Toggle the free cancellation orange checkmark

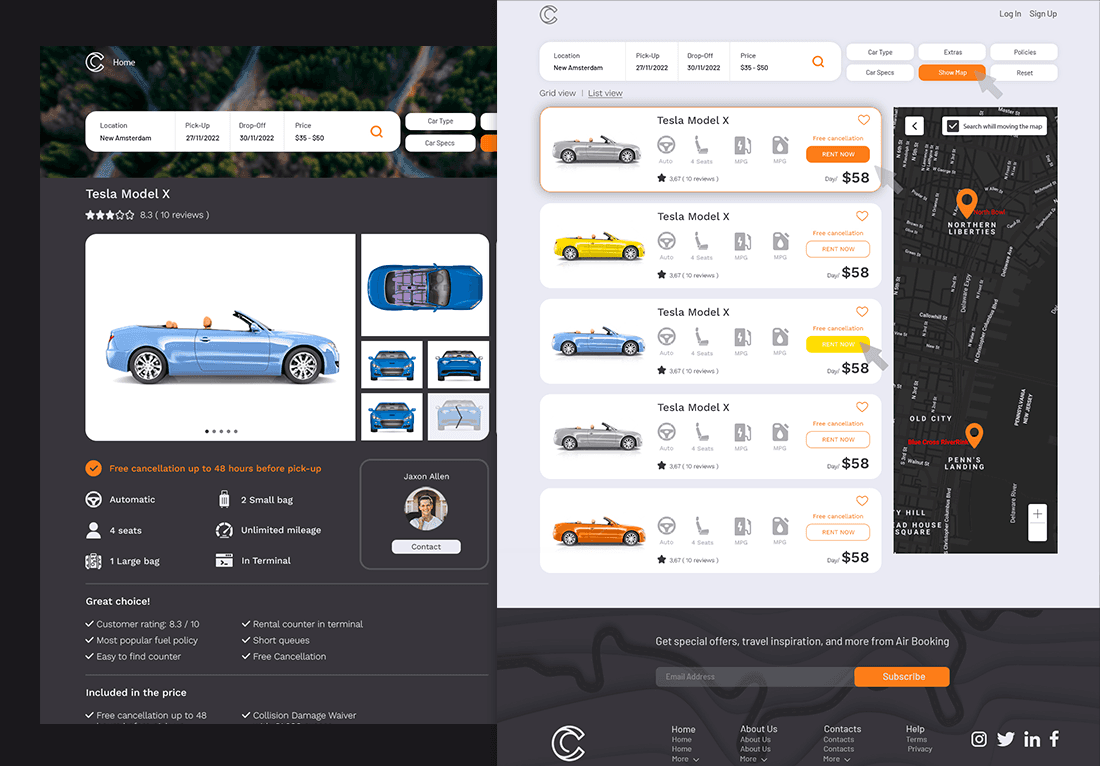tap(93, 468)
